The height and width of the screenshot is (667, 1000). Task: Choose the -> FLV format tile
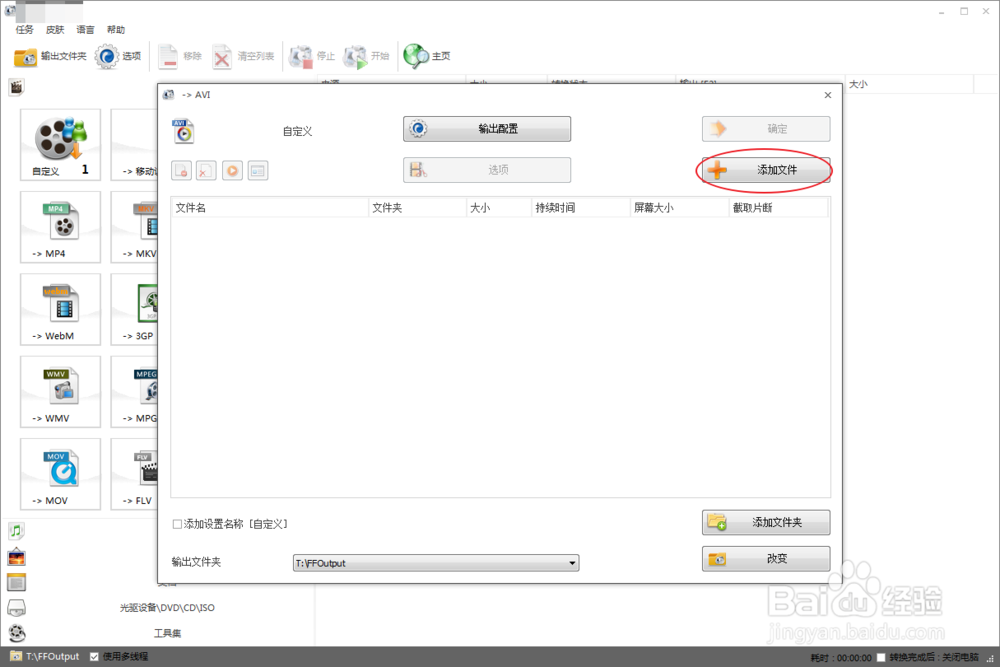[x=134, y=473]
